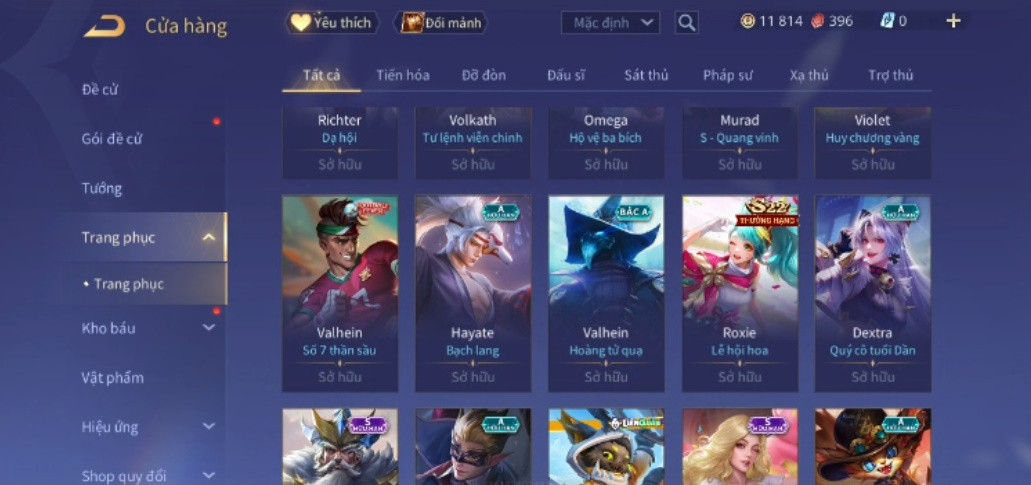Click the golden back arrow icon

click(104, 26)
